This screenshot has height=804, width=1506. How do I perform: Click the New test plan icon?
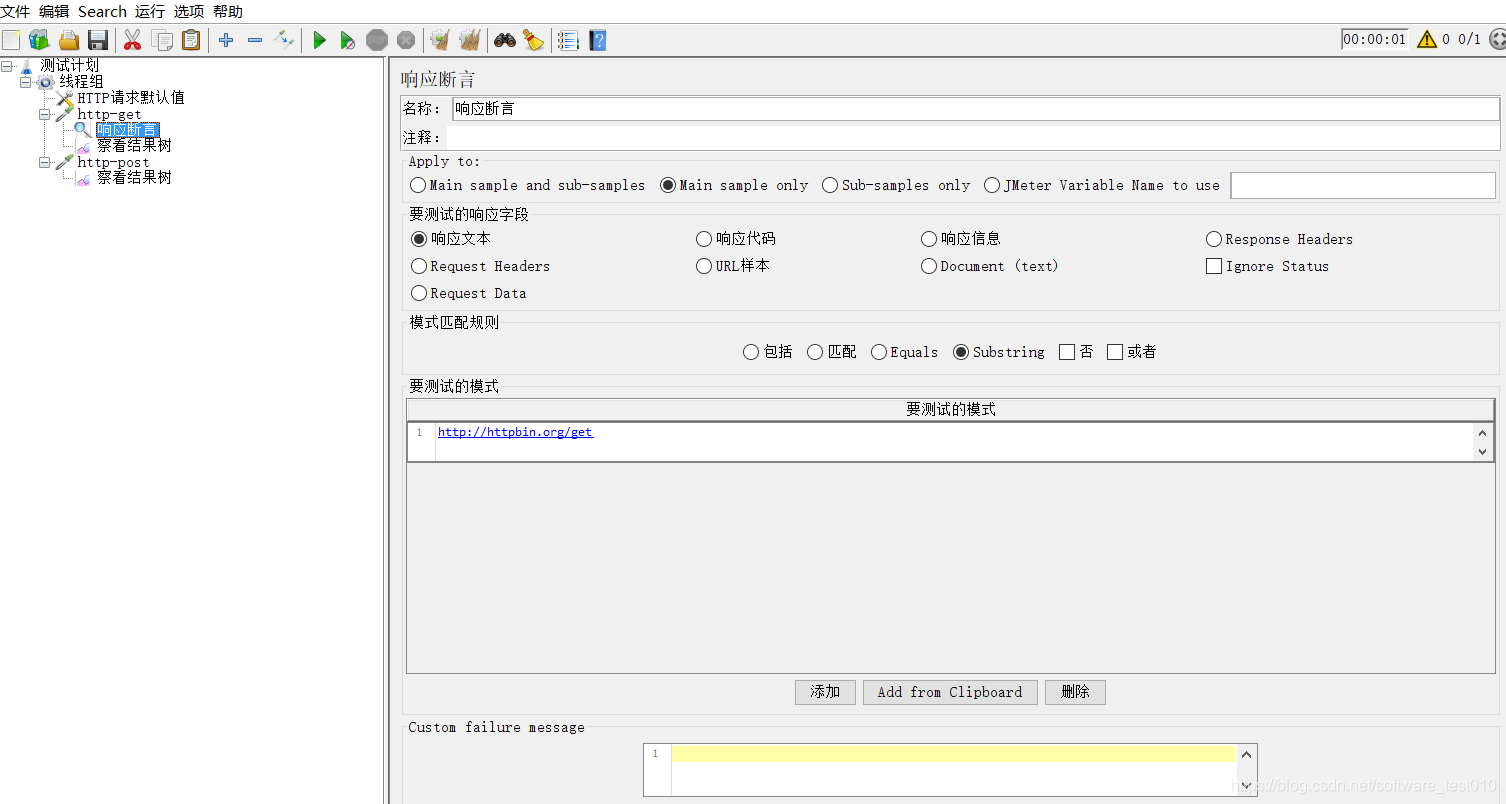11,40
